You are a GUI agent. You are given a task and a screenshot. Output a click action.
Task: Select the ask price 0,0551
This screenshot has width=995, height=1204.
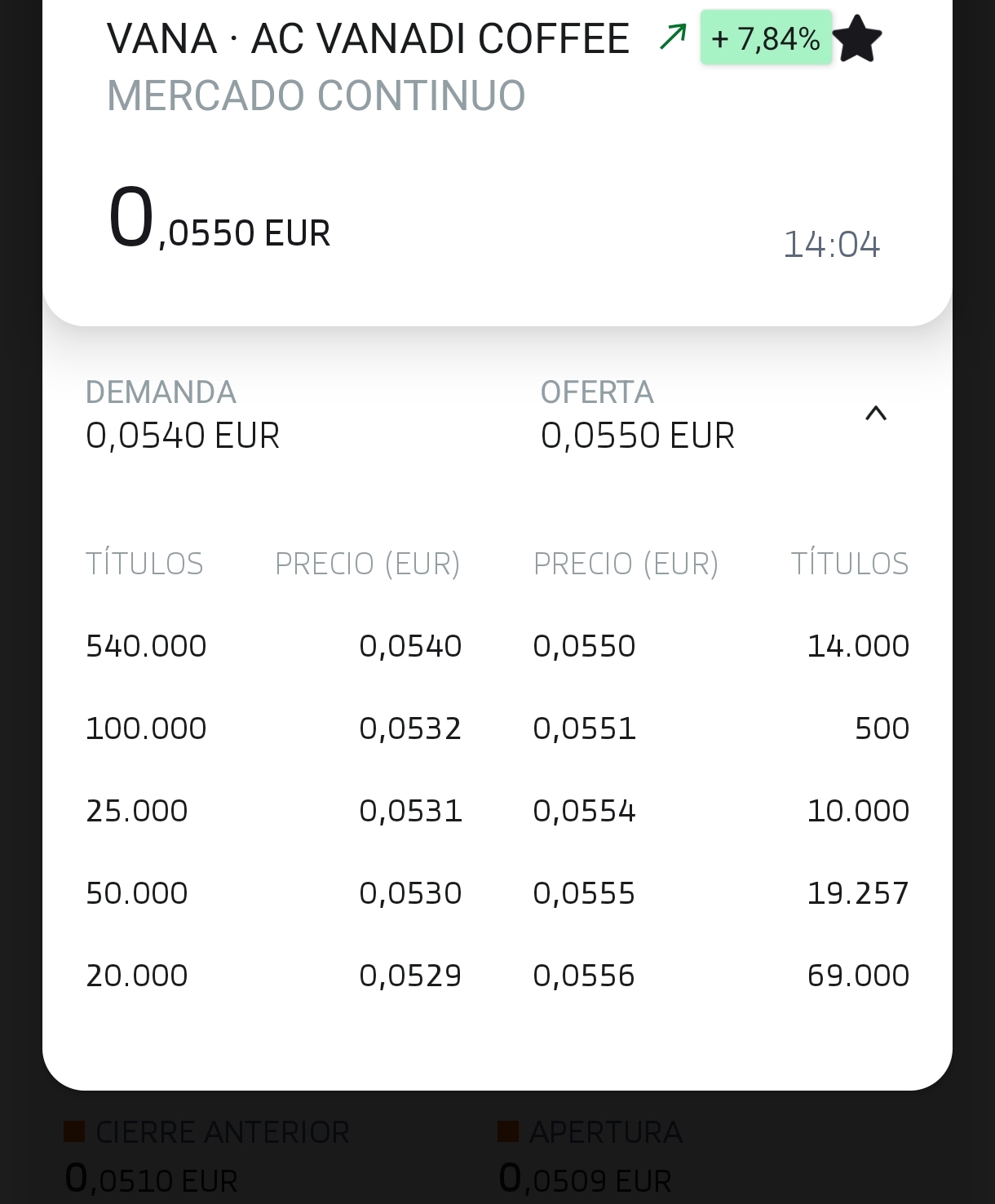(584, 728)
